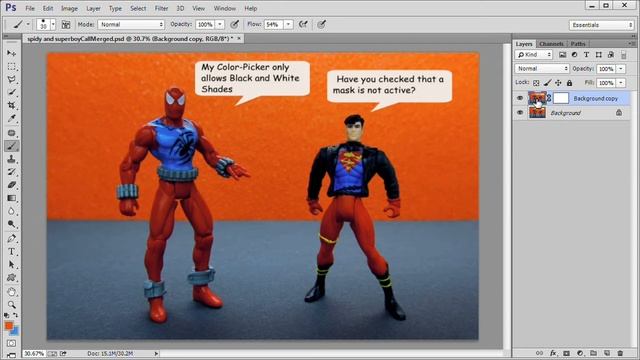The image size is (640, 360).
Task: Select the Blur tool
Action: click(x=11, y=211)
